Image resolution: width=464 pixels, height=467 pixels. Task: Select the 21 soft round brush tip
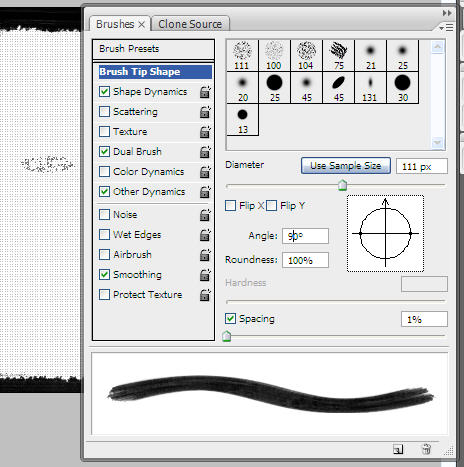pyautogui.click(x=370, y=55)
